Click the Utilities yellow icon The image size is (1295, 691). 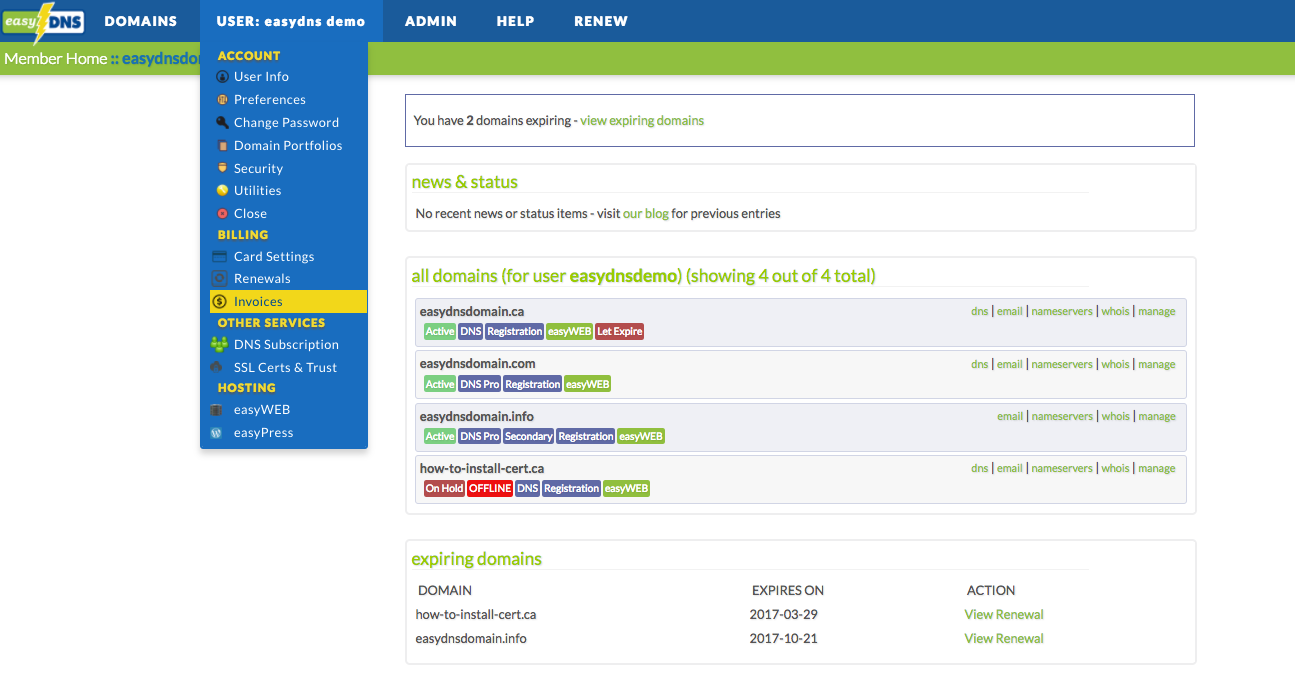(x=222, y=191)
